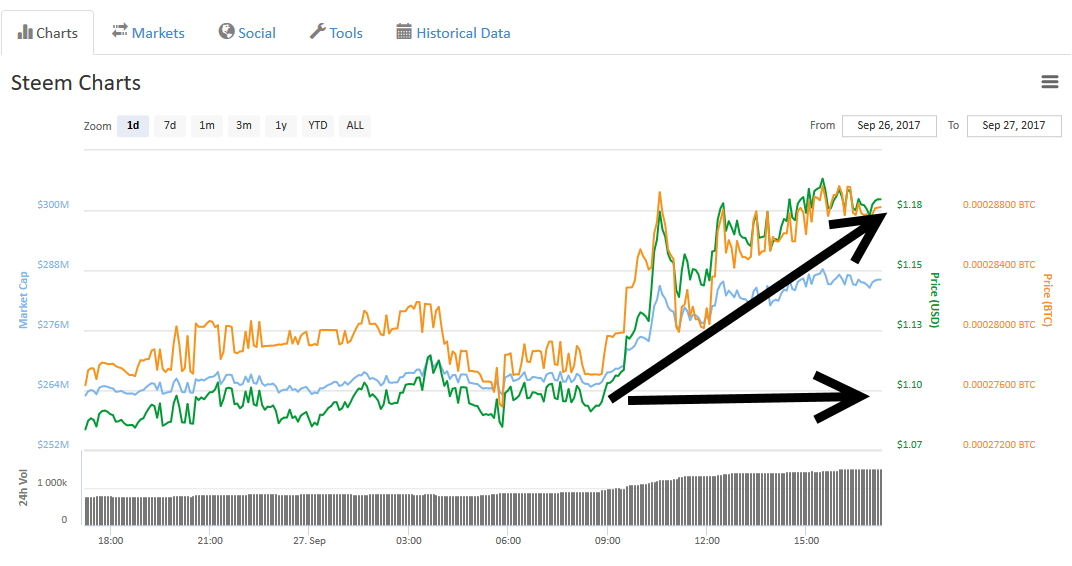Screen dimensions: 1072x566
Task: Go to the Tools tab
Action: click(336, 33)
